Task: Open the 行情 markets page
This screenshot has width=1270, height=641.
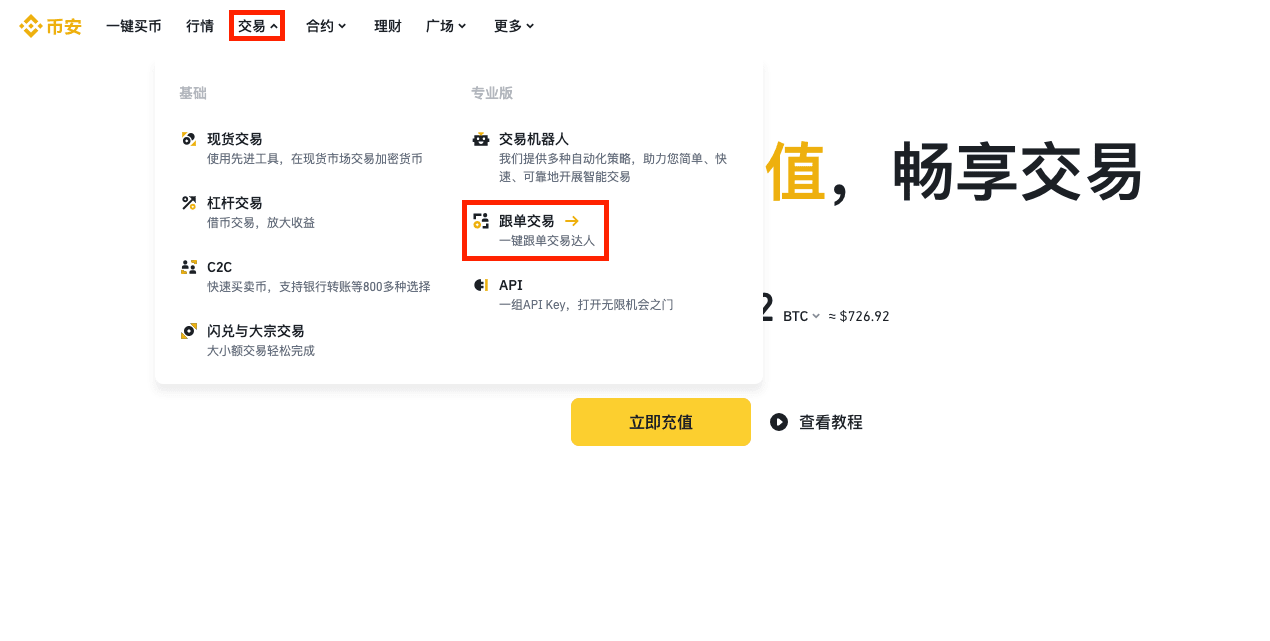Action: (200, 26)
